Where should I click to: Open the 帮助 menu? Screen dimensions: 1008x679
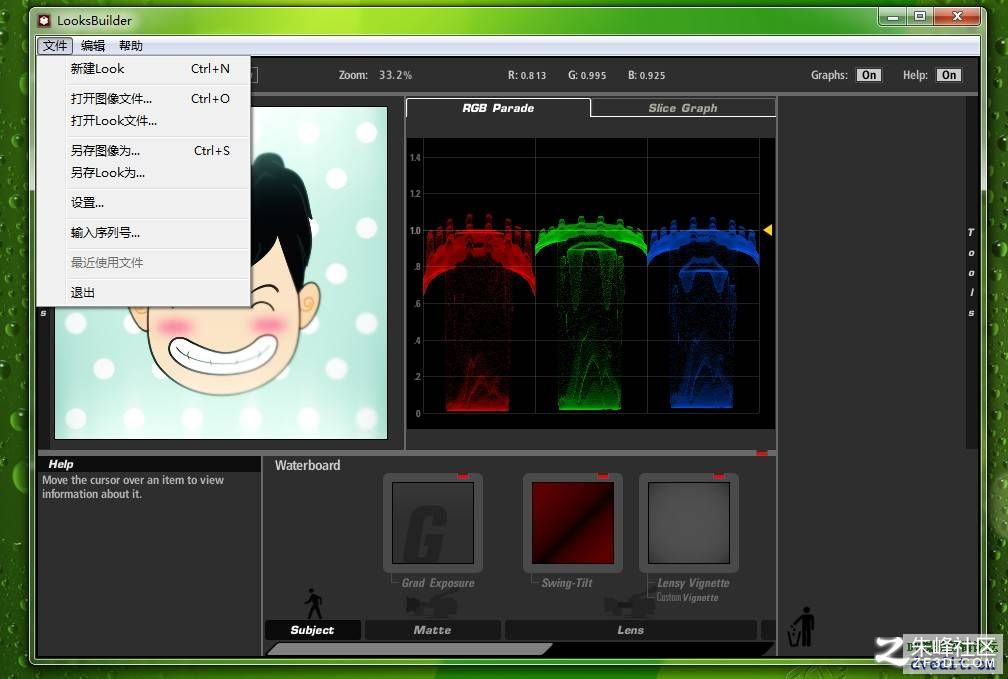pos(130,46)
